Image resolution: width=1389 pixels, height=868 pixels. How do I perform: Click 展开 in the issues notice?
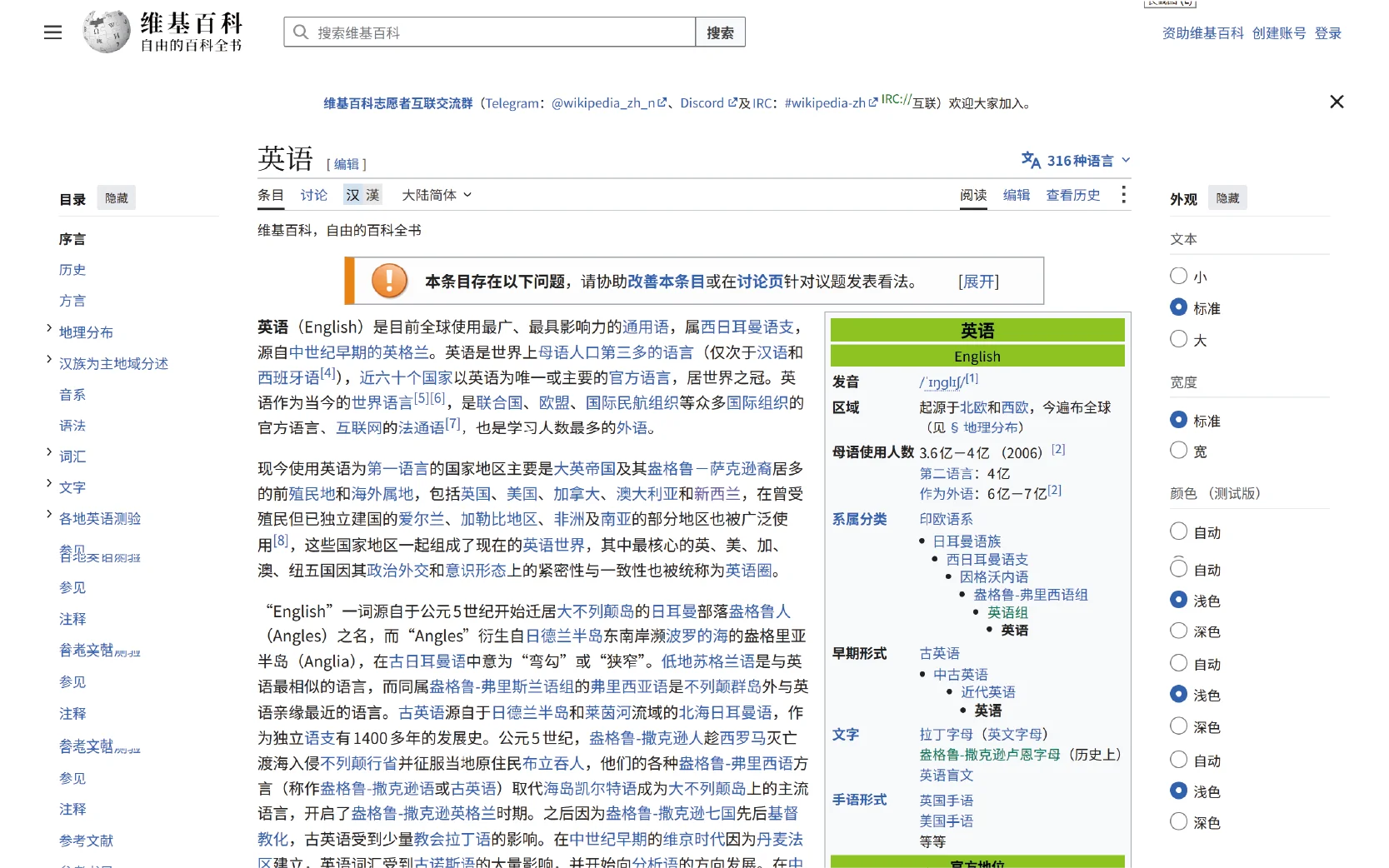[x=979, y=282]
